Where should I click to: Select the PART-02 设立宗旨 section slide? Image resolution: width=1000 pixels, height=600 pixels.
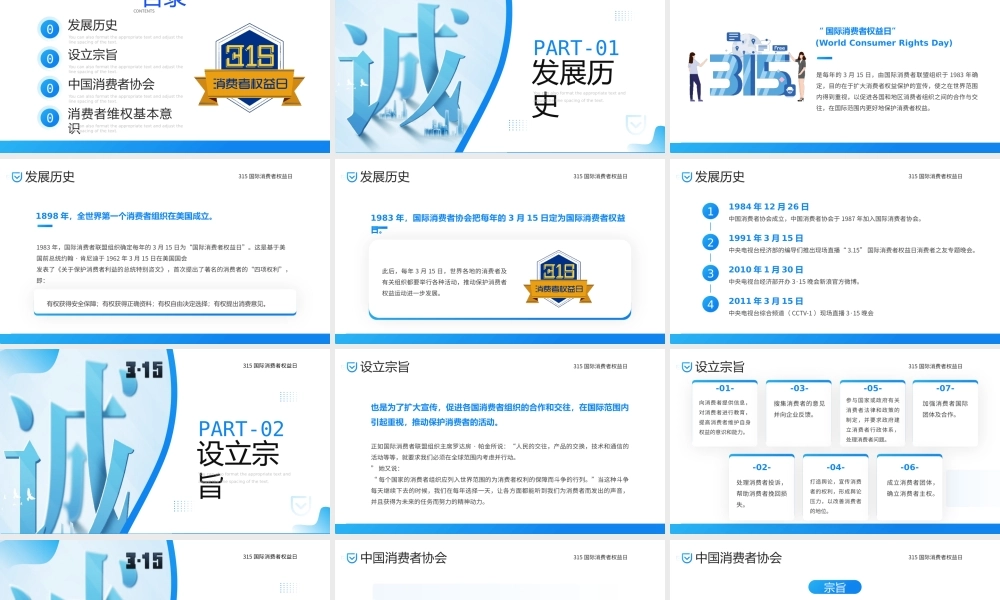[165, 441]
